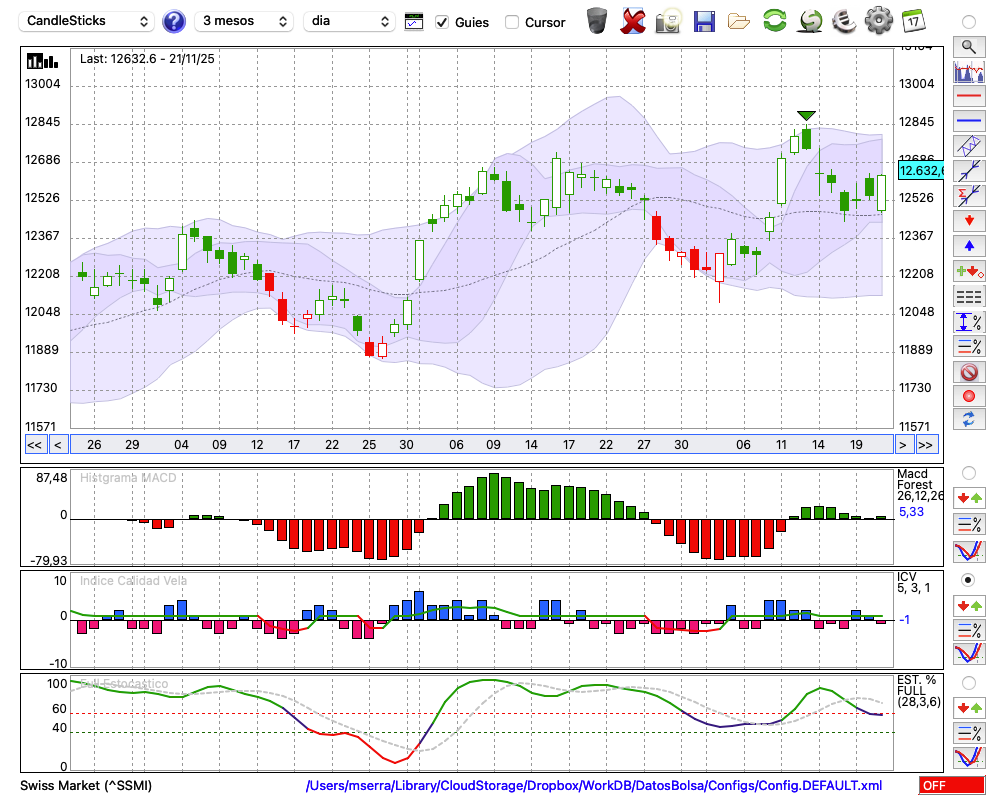Enable the Cursor checkbox
This screenshot has height=800, width=1000.
512,22
